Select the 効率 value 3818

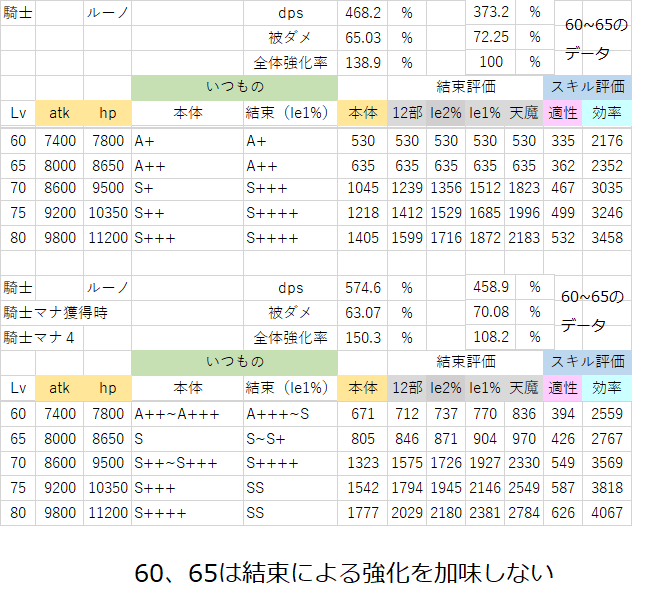click(x=607, y=488)
